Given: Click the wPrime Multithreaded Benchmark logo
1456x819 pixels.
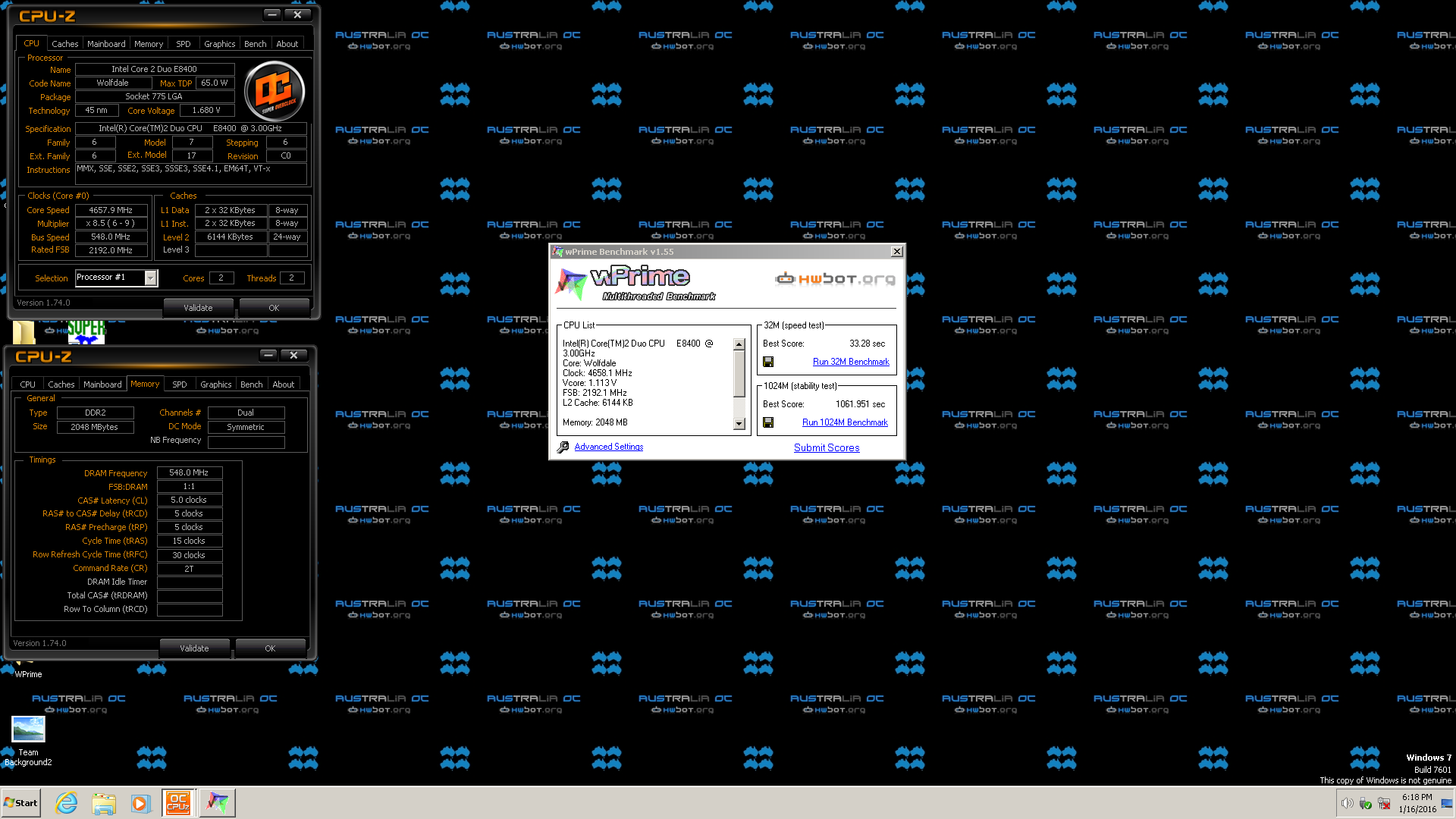Looking at the screenshot, I should coord(635,284).
